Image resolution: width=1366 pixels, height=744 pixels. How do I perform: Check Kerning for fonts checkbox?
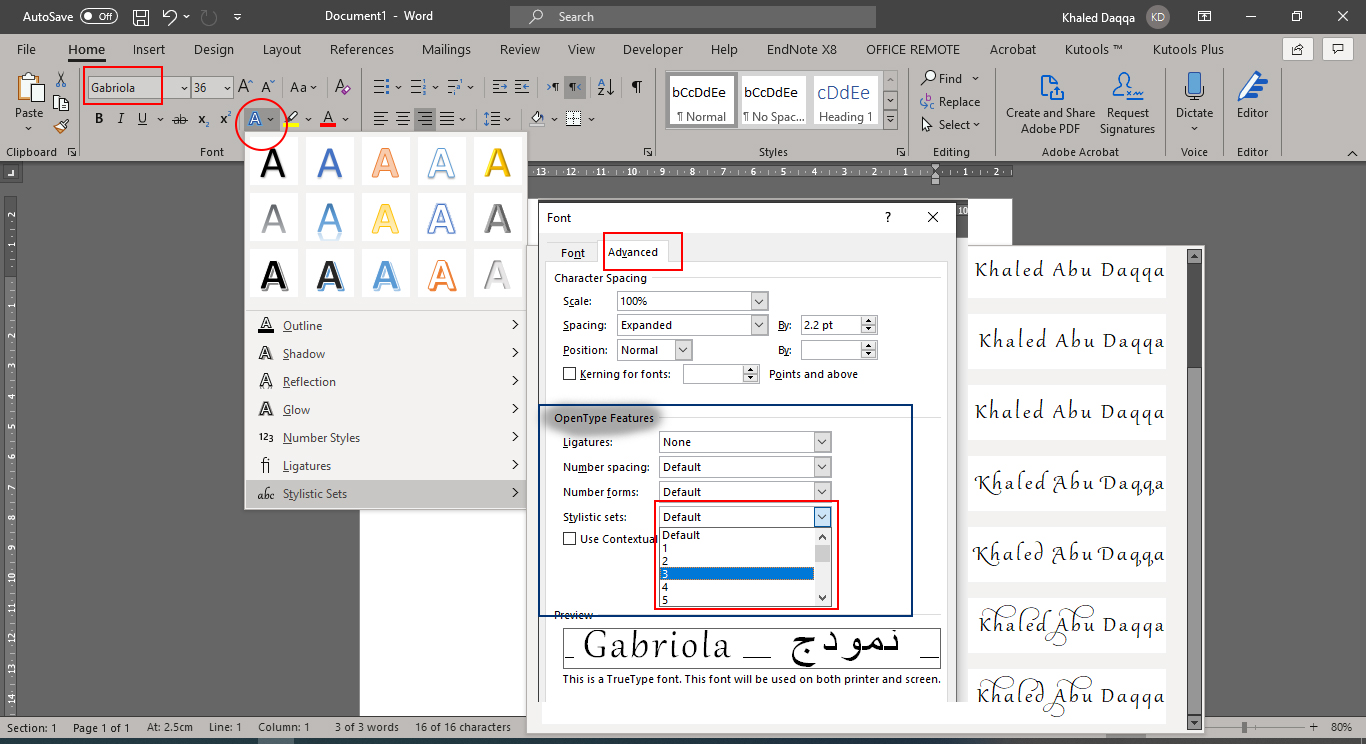[x=570, y=374]
